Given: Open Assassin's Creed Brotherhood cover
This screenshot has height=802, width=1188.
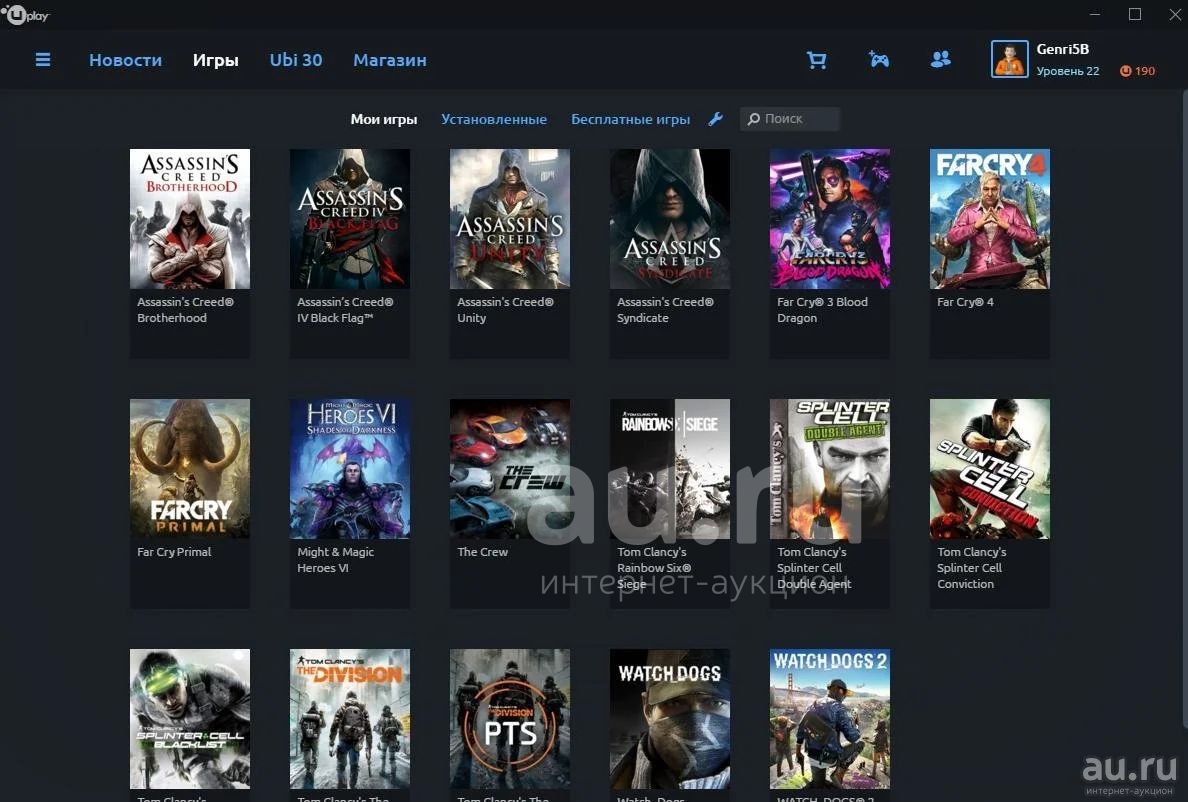Looking at the screenshot, I should (189, 219).
